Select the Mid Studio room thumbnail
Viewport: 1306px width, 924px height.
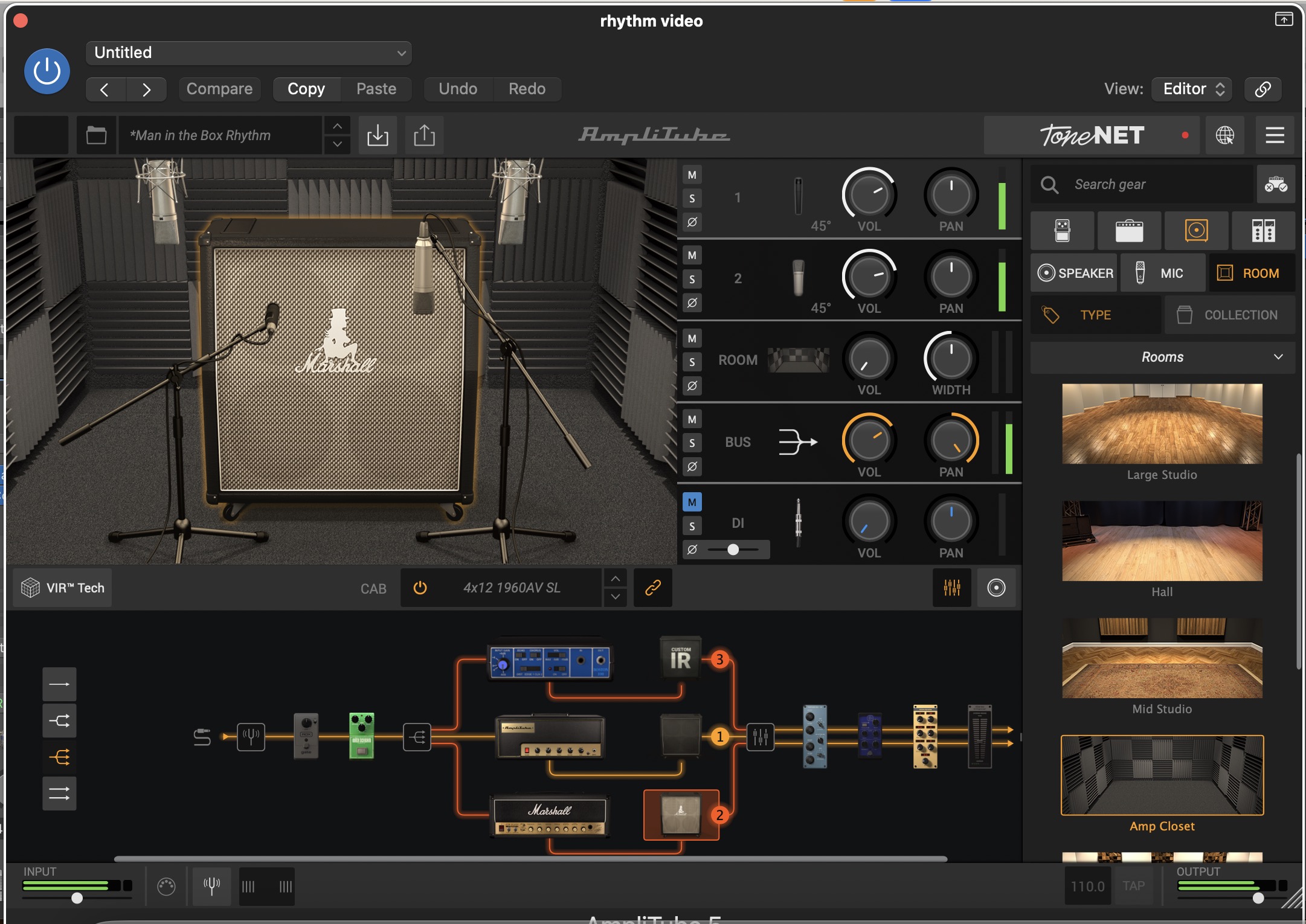pos(1162,658)
